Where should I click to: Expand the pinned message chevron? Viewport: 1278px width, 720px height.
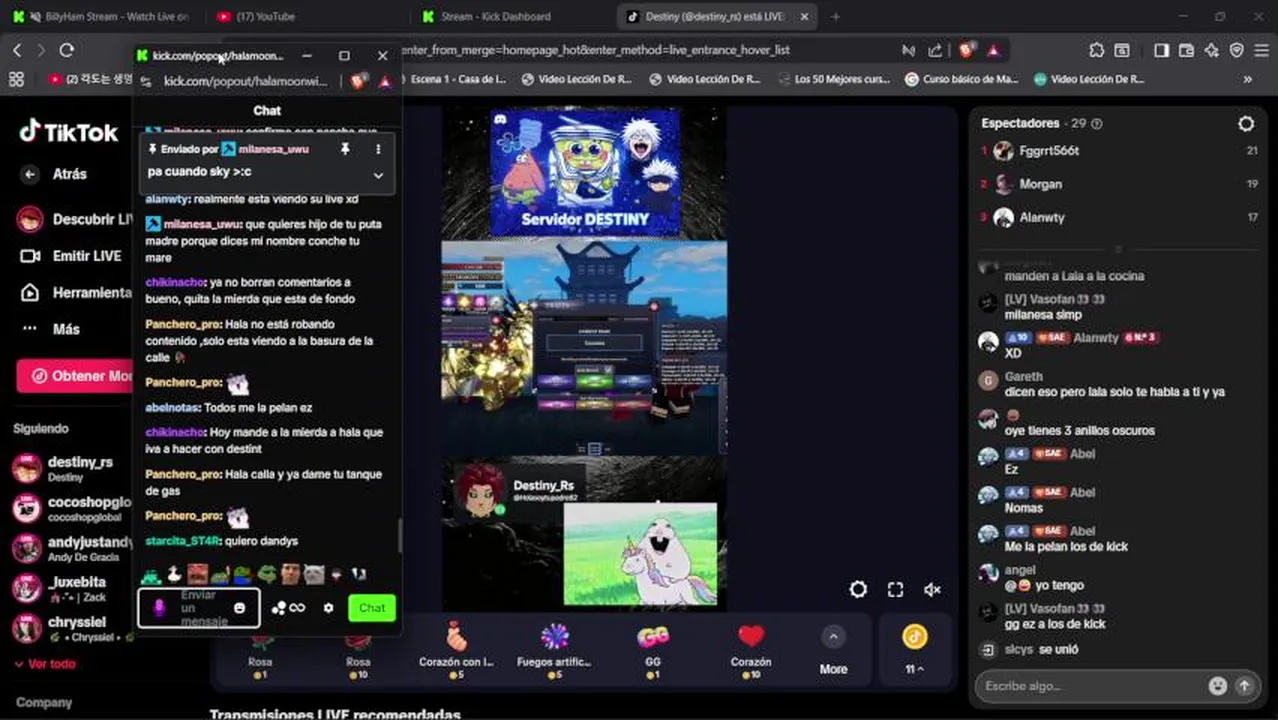(378, 175)
